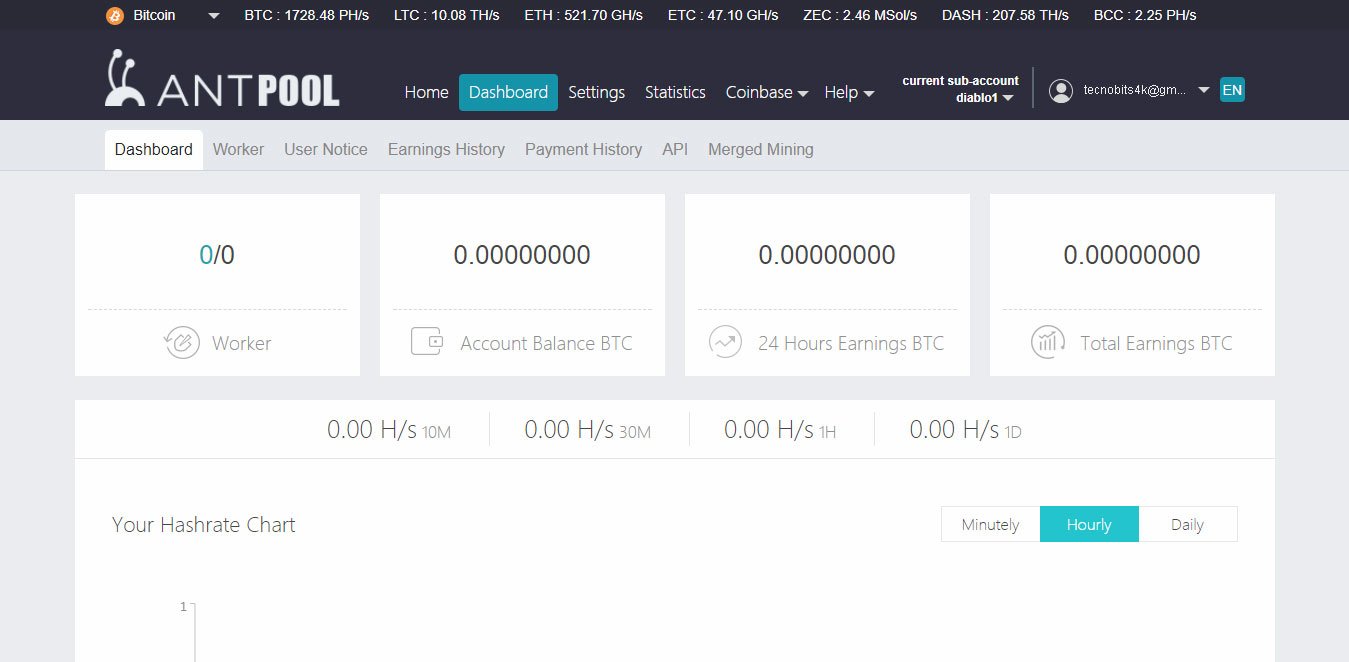
Task: Click the 30M hashrate reading
Action: [x=588, y=430]
